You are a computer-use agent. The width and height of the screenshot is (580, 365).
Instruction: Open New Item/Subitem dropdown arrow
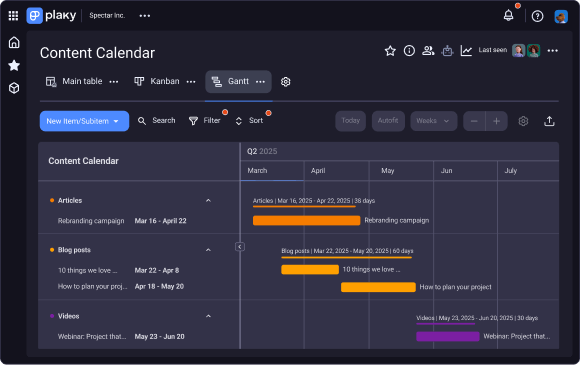click(x=116, y=121)
